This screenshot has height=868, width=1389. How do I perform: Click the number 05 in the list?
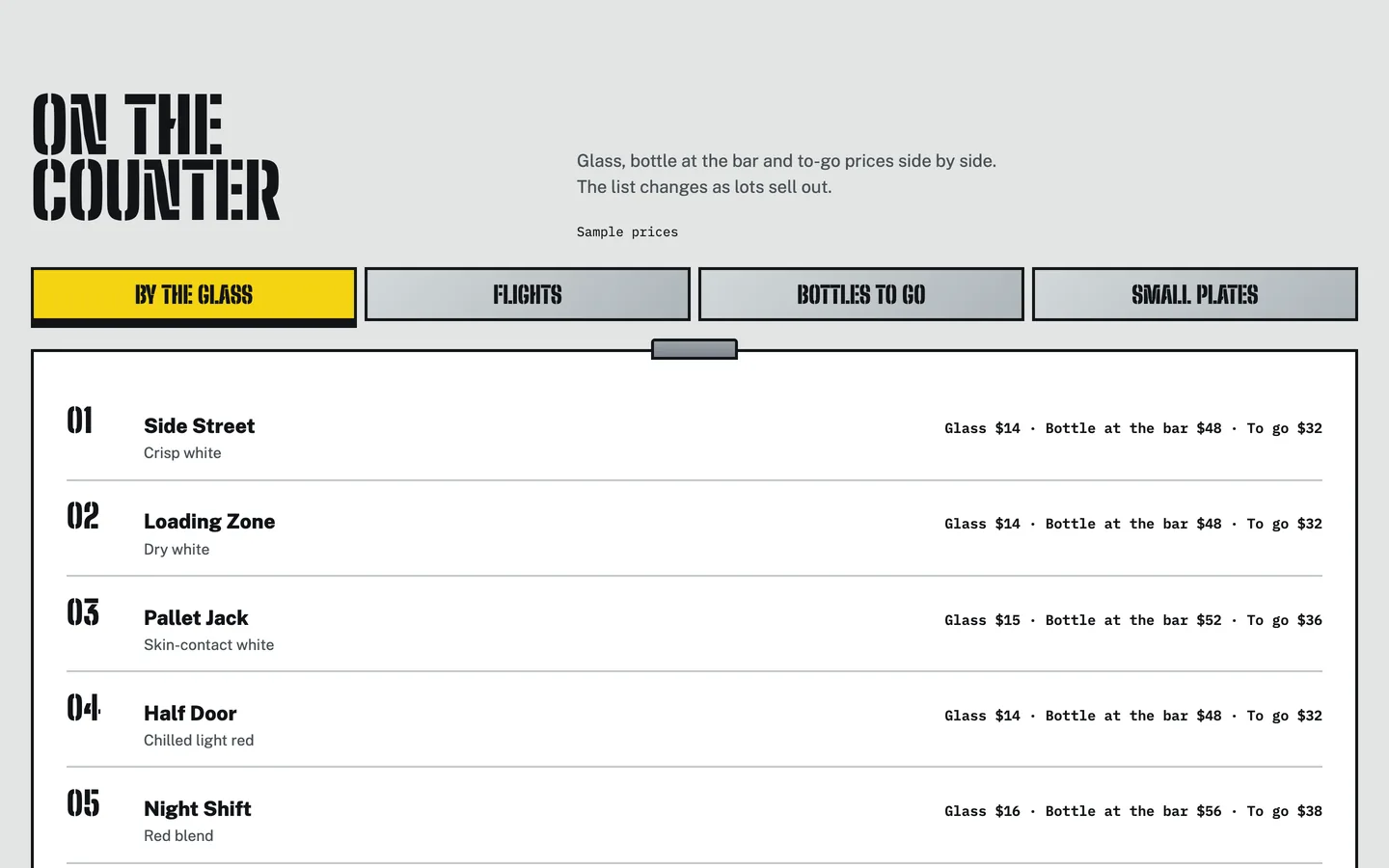[x=83, y=803]
